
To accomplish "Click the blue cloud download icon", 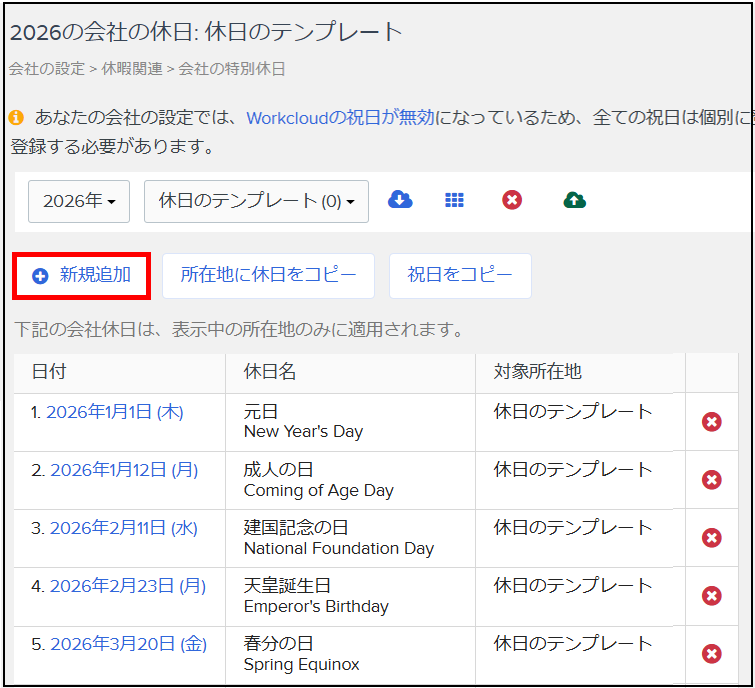I will (x=400, y=200).
